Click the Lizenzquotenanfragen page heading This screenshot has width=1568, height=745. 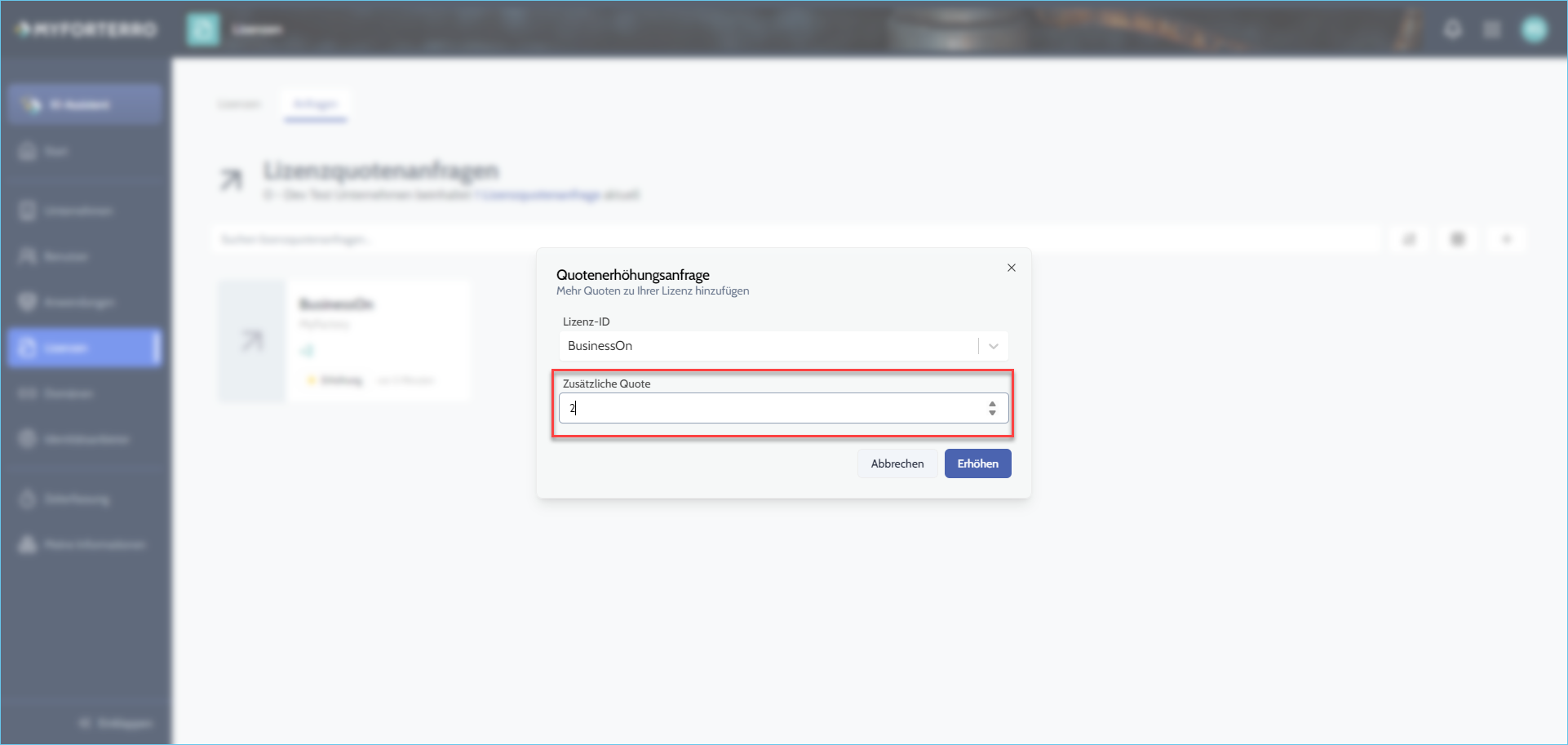[380, 171]
